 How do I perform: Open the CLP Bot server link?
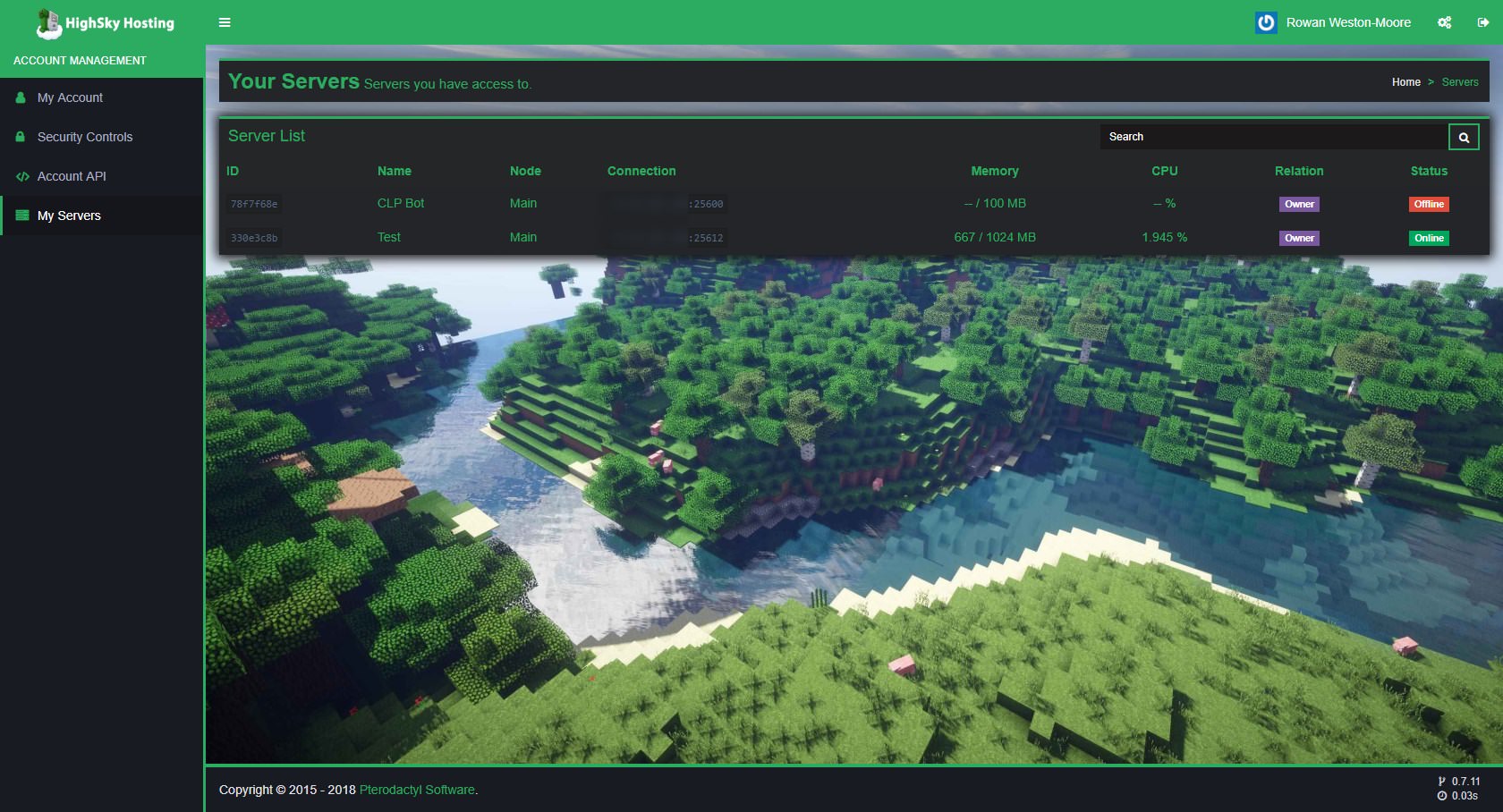[401, 203]
